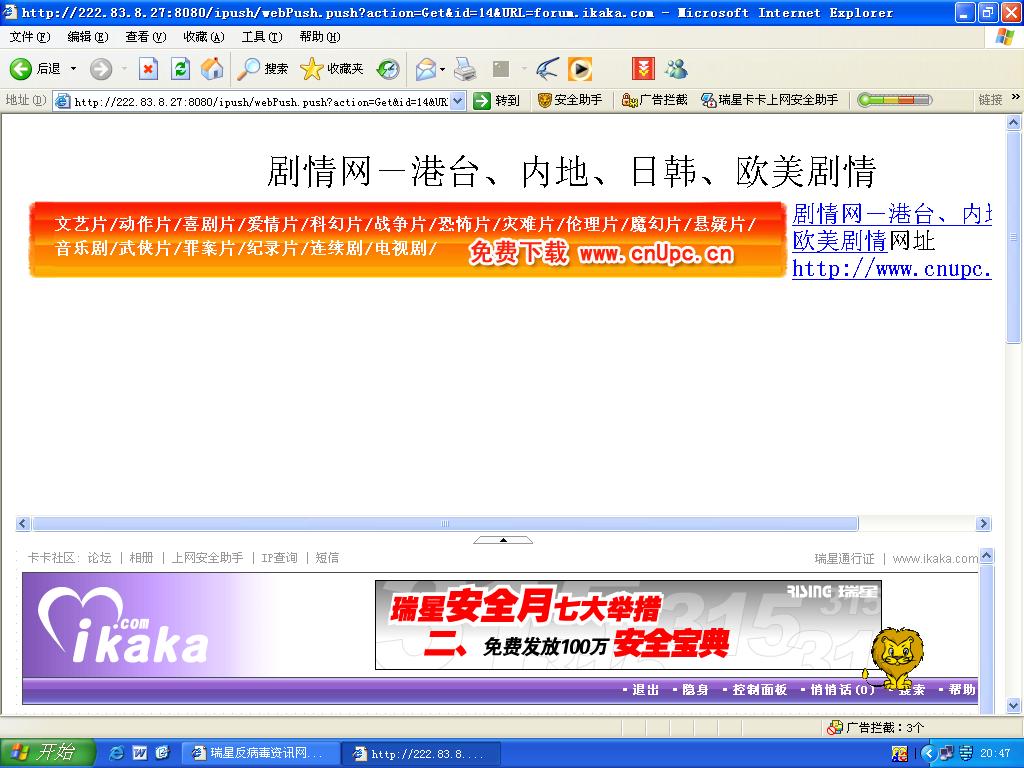Open the 搜索 search pane

pos(262,69)
